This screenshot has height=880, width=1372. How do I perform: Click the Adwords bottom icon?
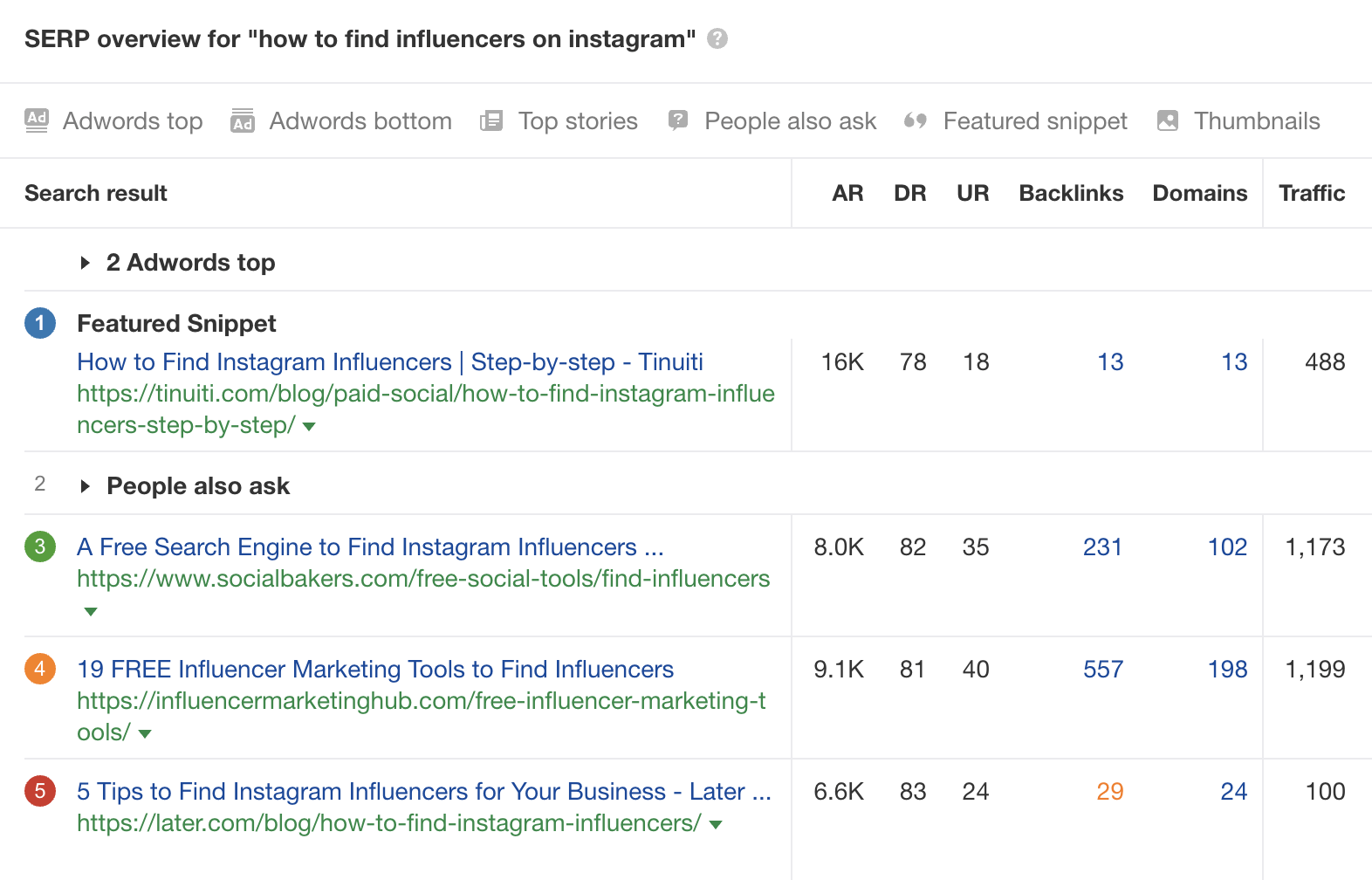tap(243, 120)
